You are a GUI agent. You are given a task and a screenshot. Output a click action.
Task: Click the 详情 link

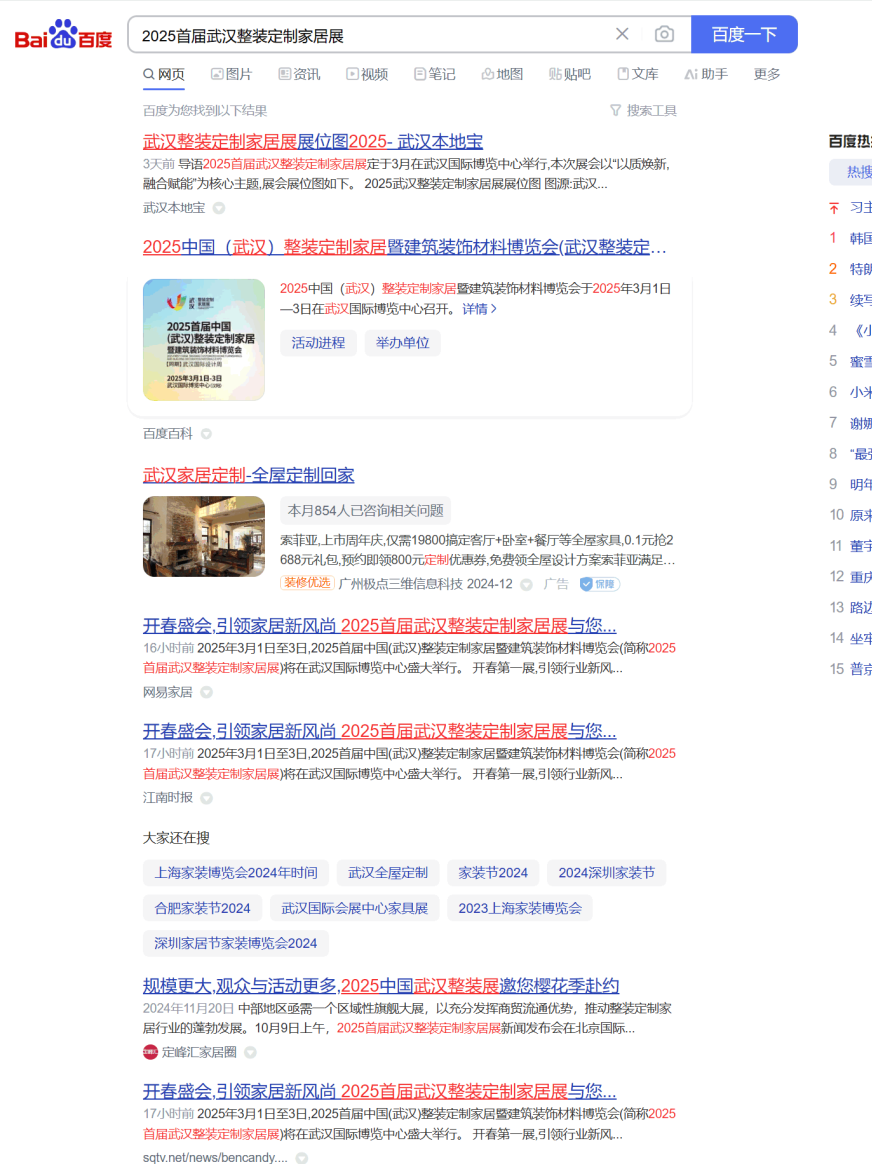point(479,309)
